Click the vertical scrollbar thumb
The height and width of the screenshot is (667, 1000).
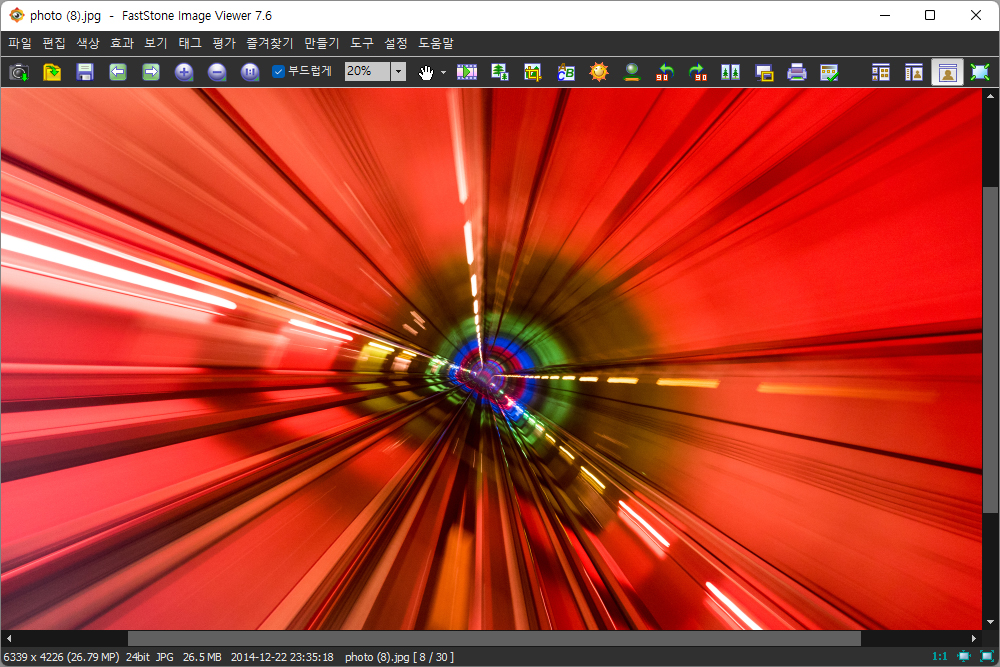tap(990, 349)
